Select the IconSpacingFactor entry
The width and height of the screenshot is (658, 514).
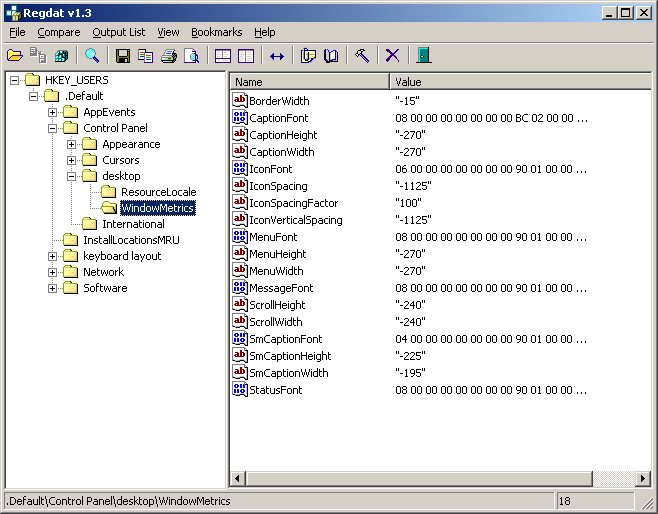point(293,203)
